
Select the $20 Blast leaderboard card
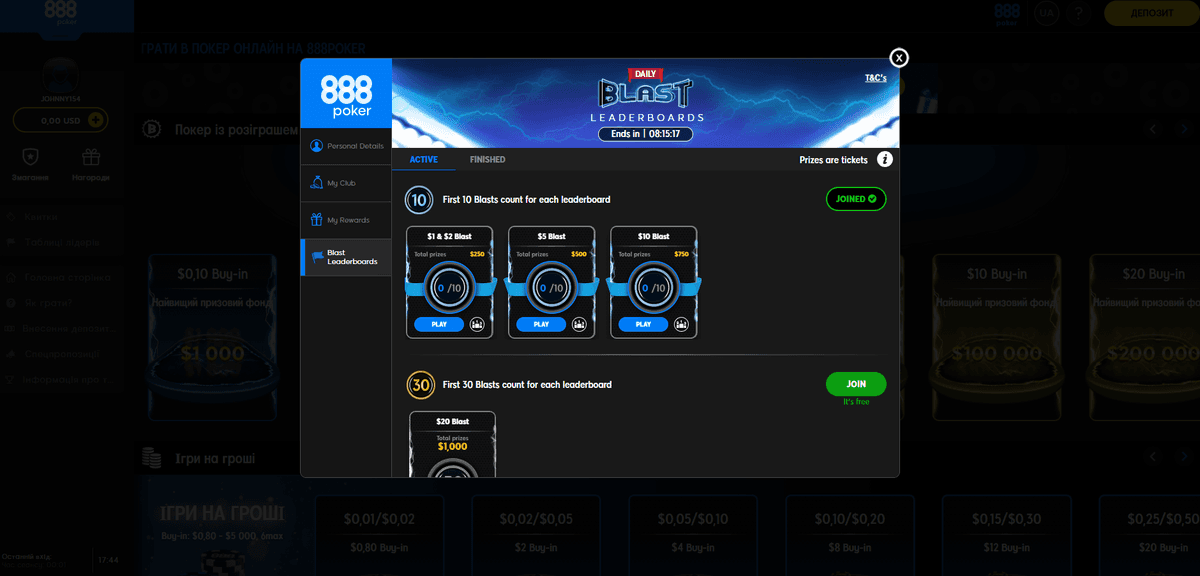[452, 444]
